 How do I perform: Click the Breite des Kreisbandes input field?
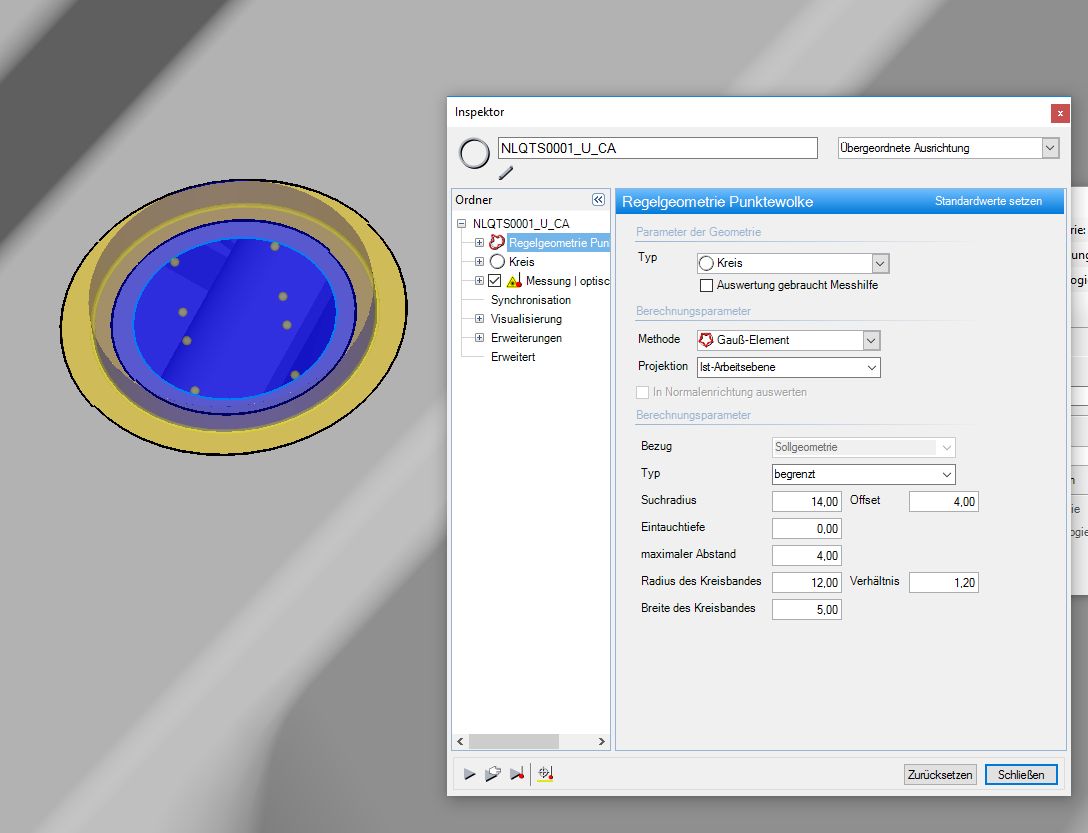[x=806, y=609]
